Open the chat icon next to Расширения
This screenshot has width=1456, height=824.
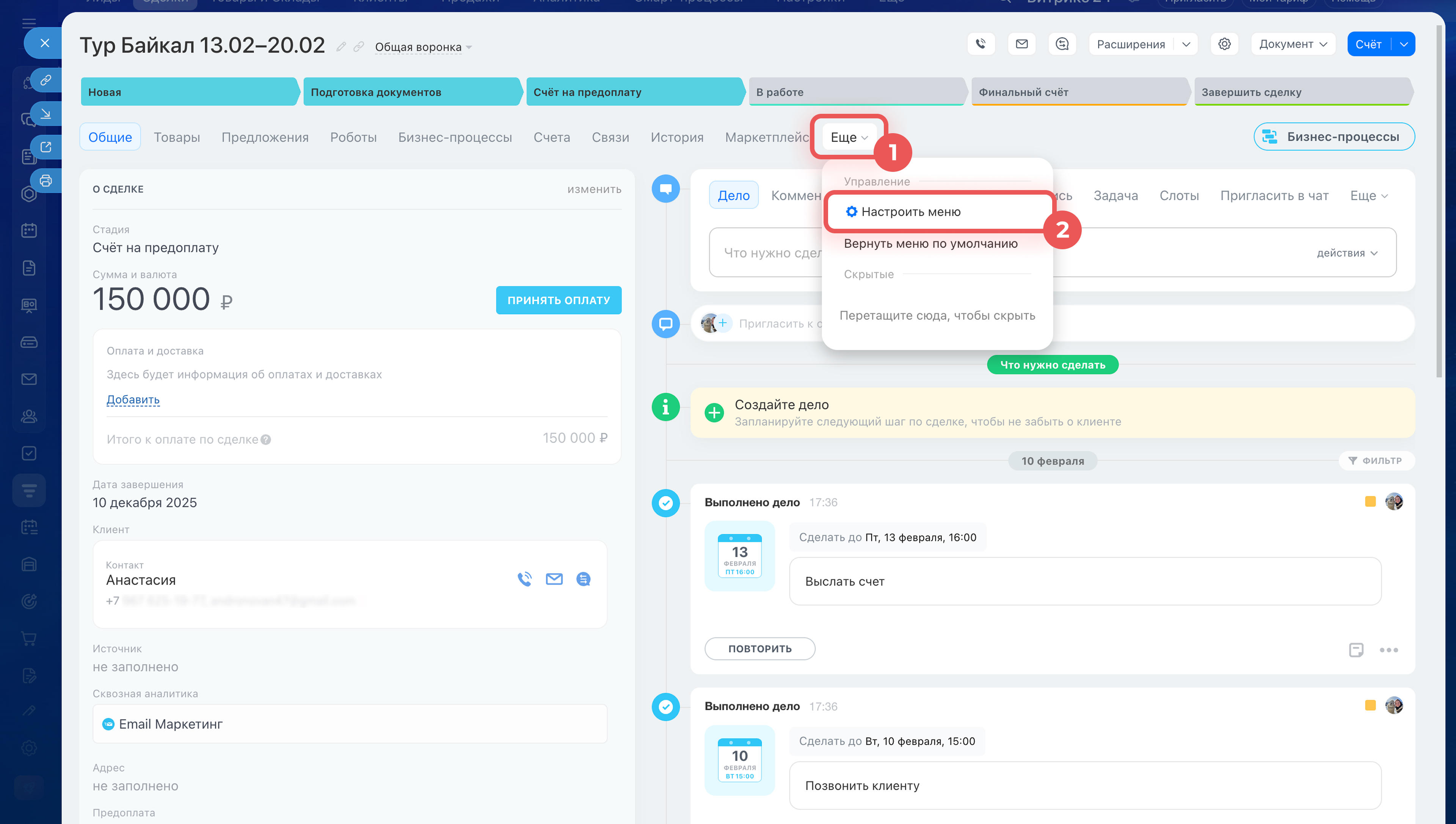pos(1062,44)
